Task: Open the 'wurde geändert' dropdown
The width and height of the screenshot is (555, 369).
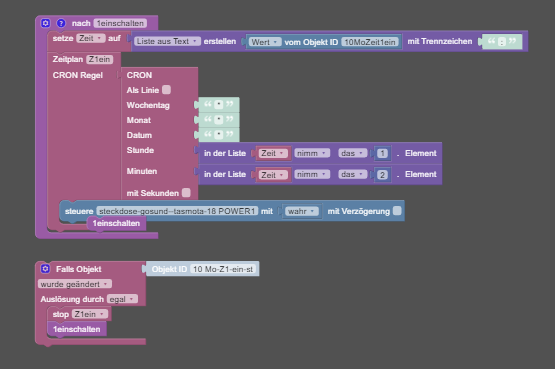Action: 75,284
